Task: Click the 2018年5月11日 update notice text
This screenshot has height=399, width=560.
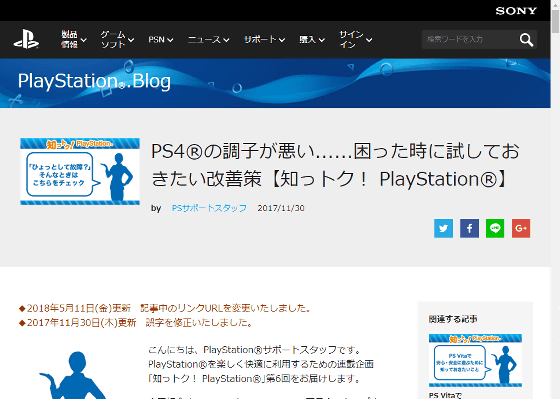Action: coord(166,308)
